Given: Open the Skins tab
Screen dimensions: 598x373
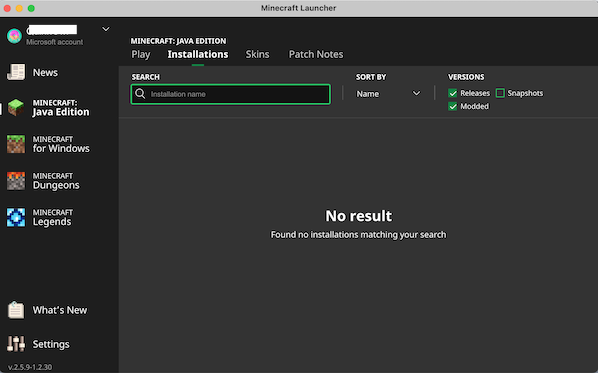Looking at the screenshot, I should pos(257,55).
